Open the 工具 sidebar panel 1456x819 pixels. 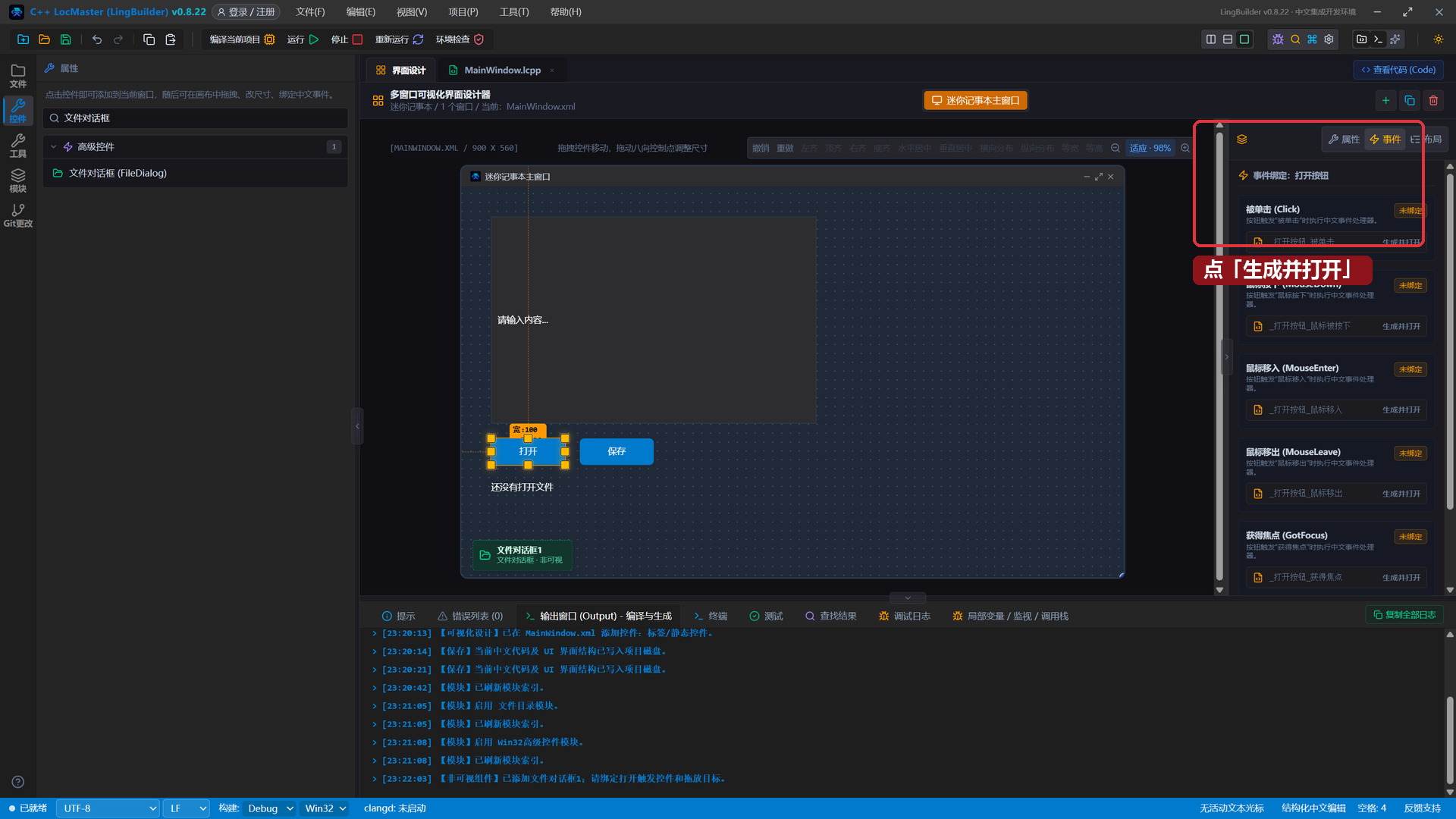click(18, 146)
